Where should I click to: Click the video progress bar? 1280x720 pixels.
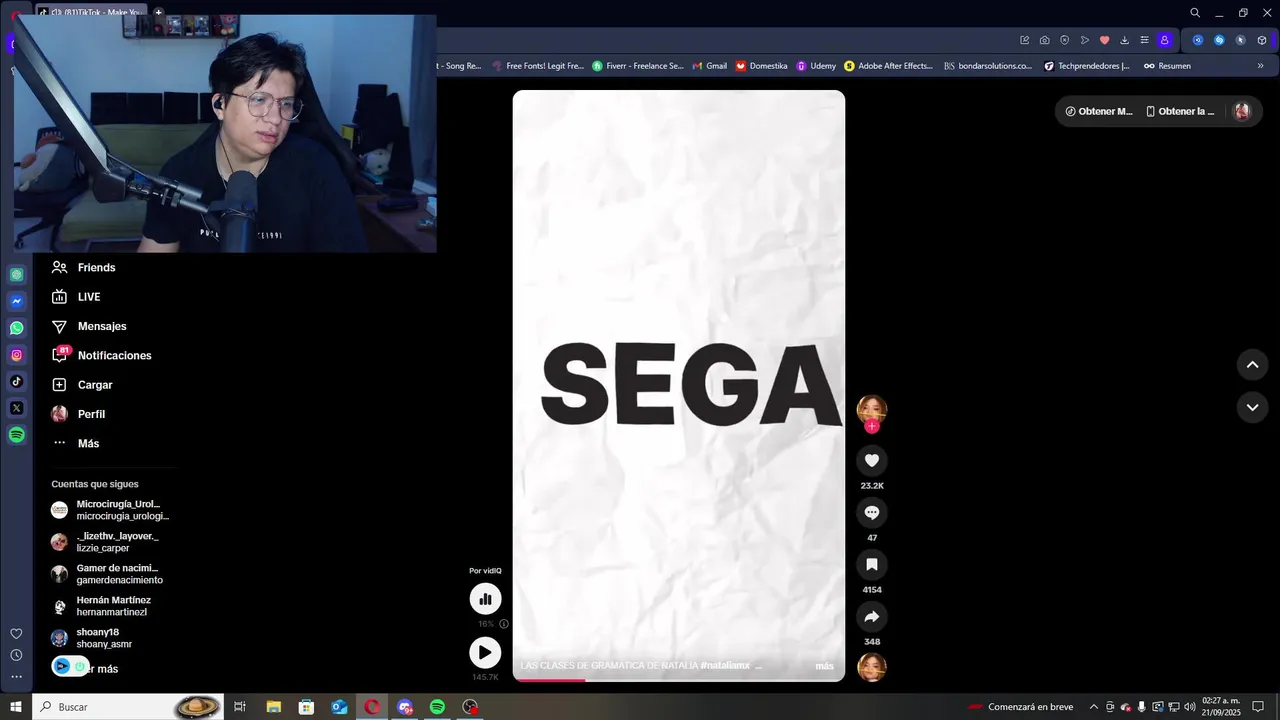click(x=679, y=680)
